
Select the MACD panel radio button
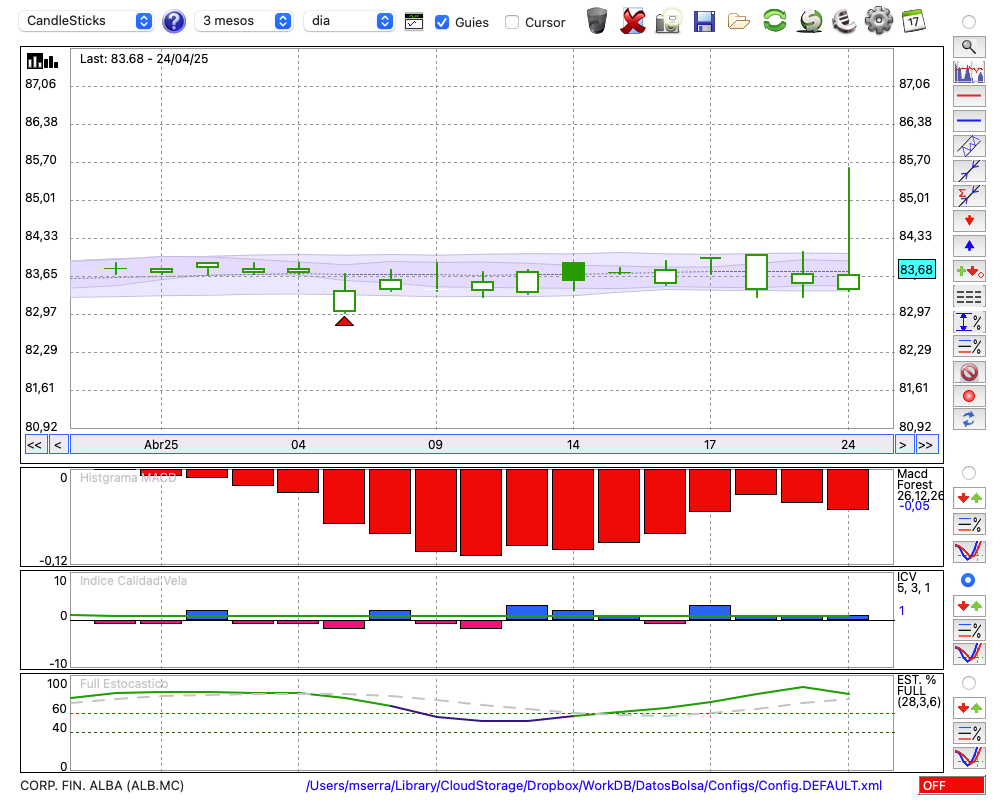pos(969,473)
